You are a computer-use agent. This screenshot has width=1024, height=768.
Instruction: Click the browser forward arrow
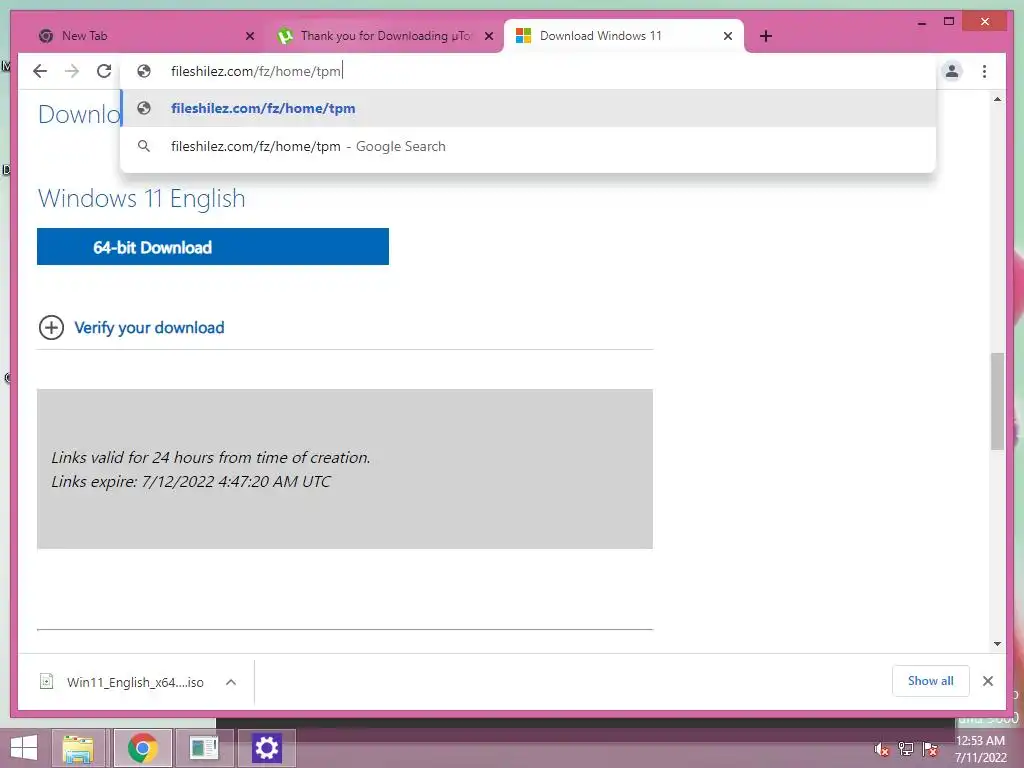pyautogui.click(x=72, y=71)
